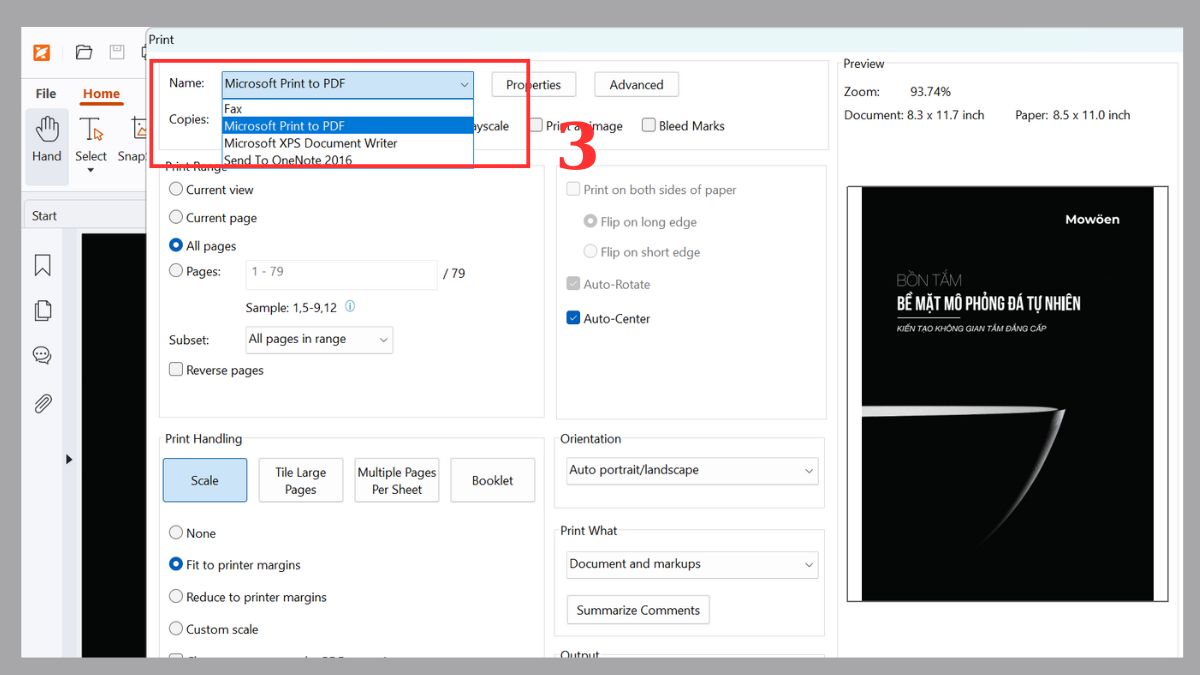Open the File menu
Screen dimensions: 1200x675
pyautogui.click(x=46, y=94)
